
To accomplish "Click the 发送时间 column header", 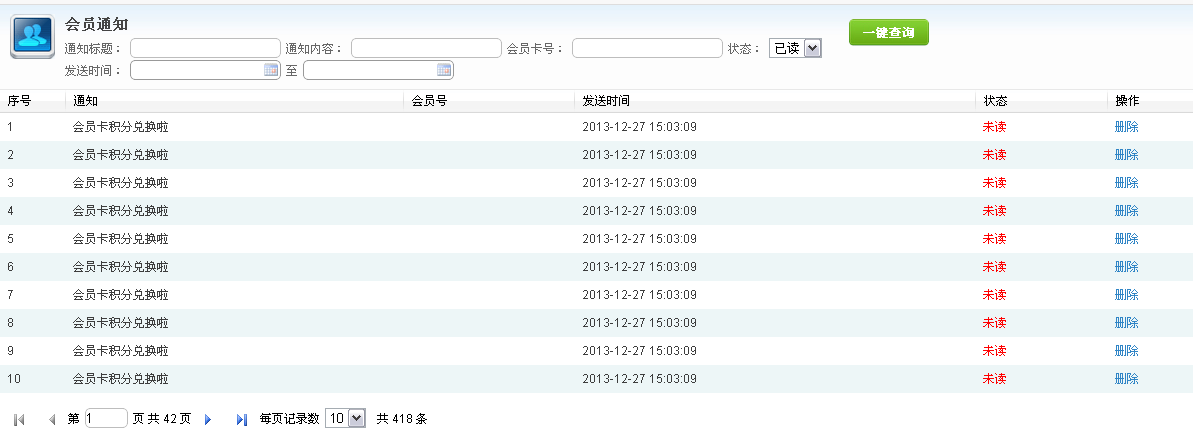I will tap(606, 101).
